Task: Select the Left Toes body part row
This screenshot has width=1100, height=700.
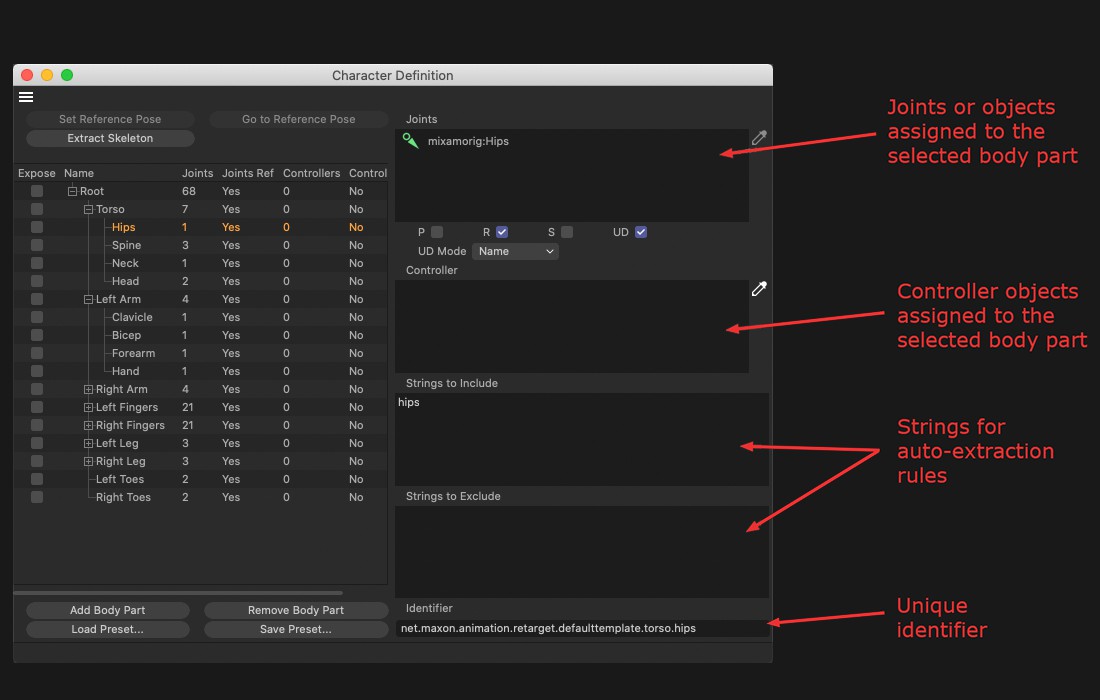Action: tap(201, 479)
